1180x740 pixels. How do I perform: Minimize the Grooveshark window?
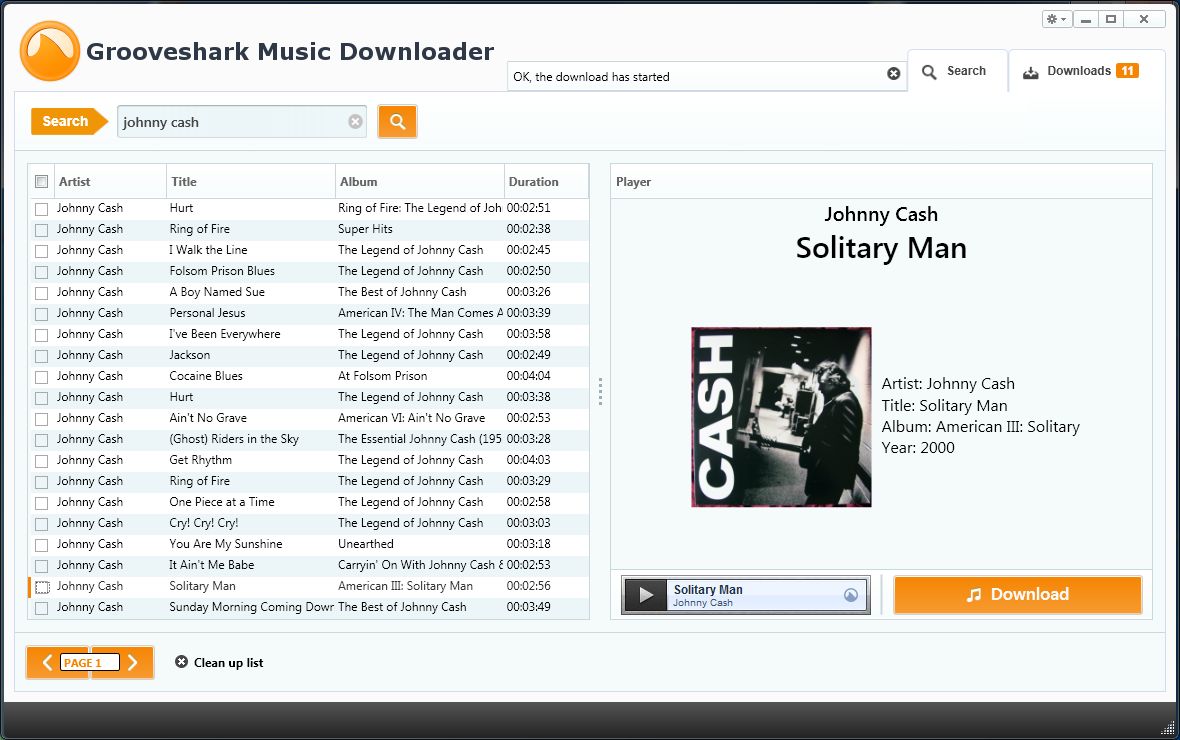[1085, 20]
